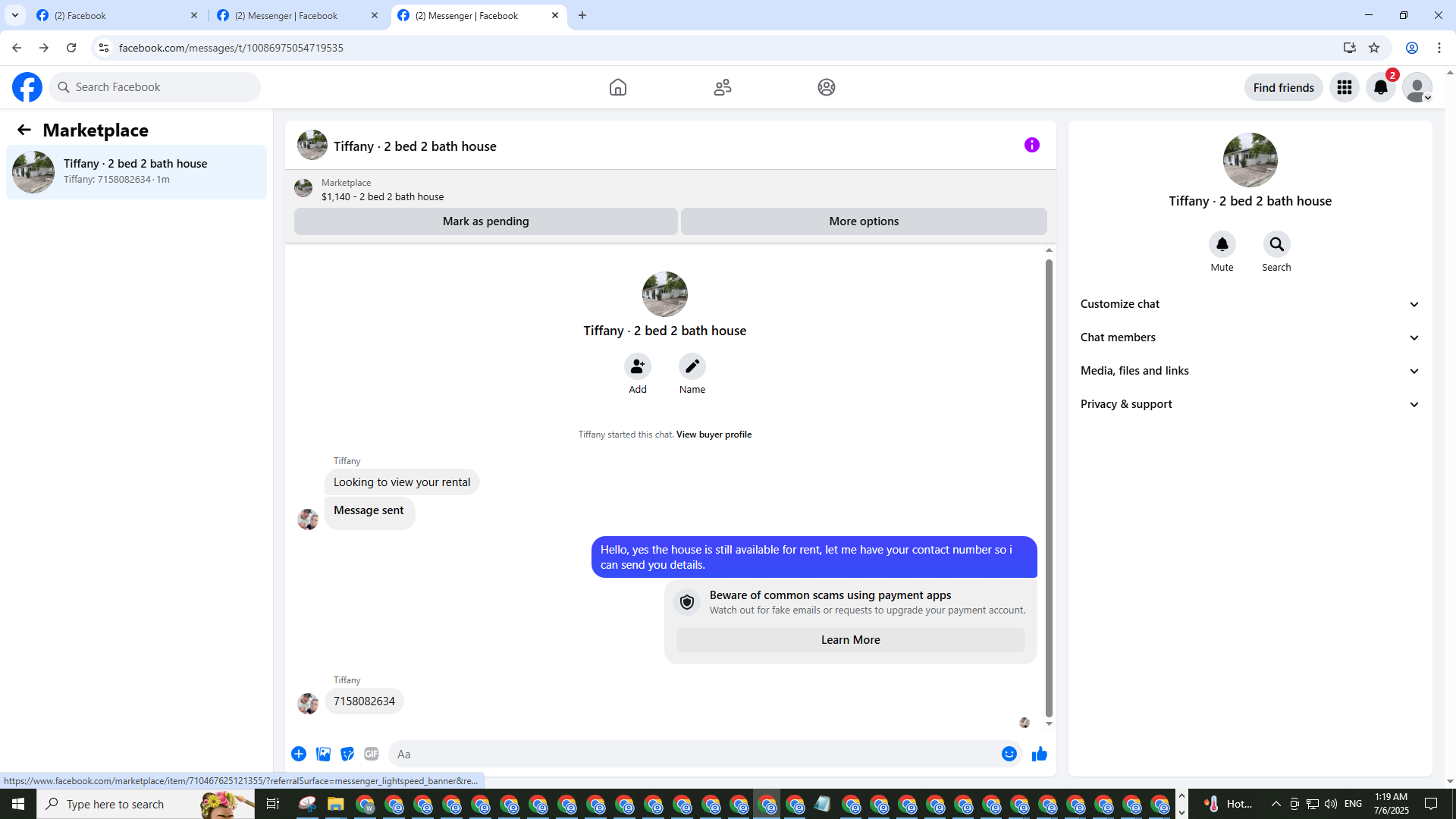
Task: Expand Privacy & support section
Action: pos(1249,404)
